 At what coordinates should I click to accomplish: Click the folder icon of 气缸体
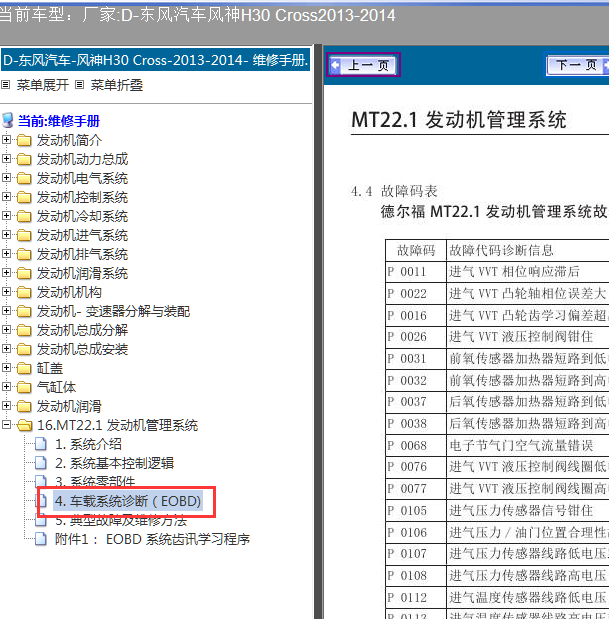pyautogui.click(x=24, y=387)
